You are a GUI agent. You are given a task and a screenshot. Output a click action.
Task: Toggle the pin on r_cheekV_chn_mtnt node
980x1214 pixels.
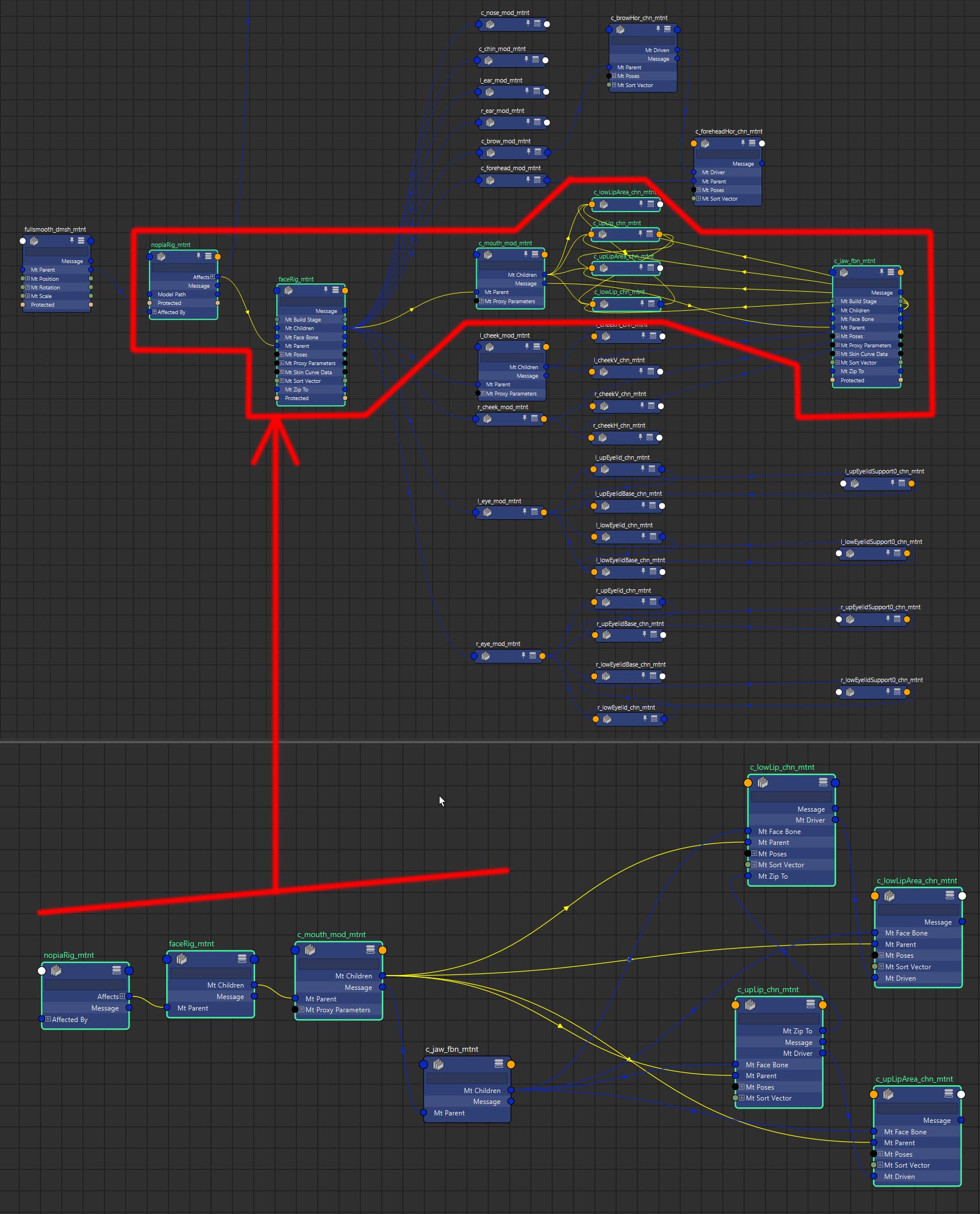click(642, 405)
